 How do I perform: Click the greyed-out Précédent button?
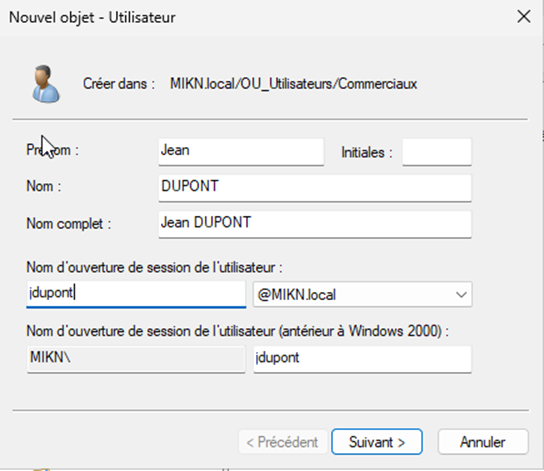point(282,442)
